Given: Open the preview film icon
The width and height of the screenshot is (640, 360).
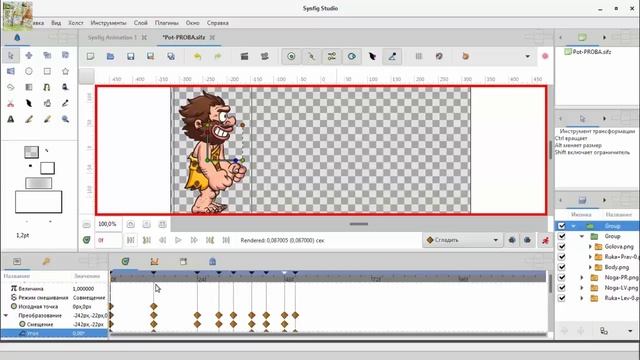Looking at the screenshot, I should [264, 56].
